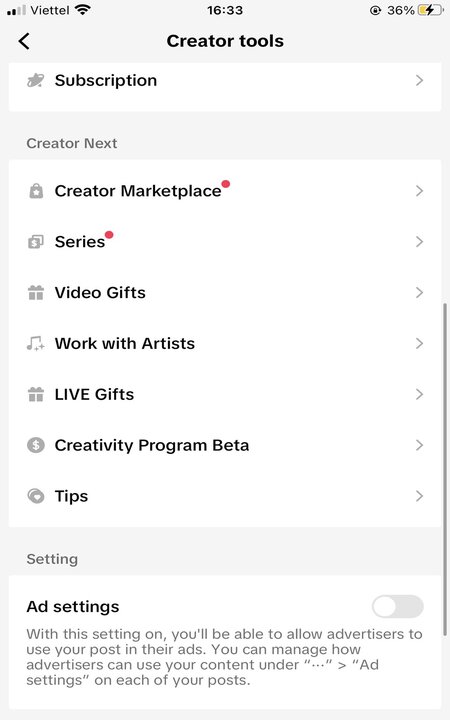Tap the Creativity Program Beta dollar icon

pyautogui.click(x=36, y=445)
